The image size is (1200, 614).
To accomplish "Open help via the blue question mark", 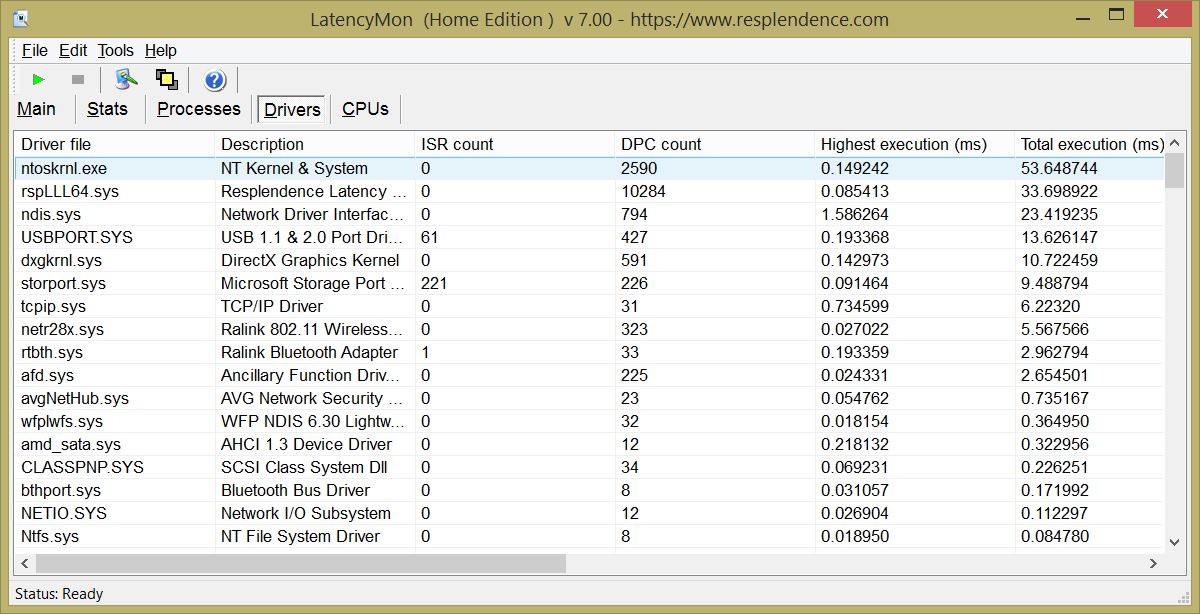I will (x=214, y=80).
